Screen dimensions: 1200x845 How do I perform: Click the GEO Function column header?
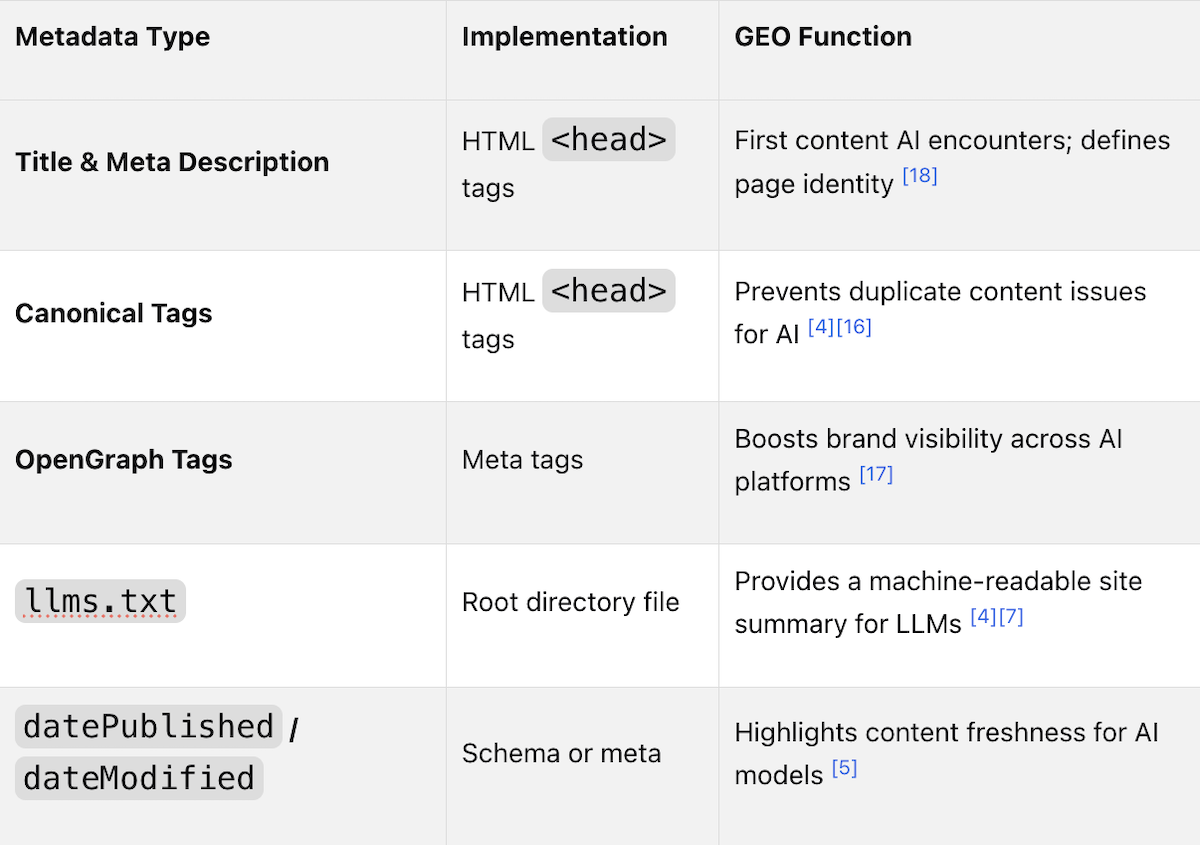[823, 37]
